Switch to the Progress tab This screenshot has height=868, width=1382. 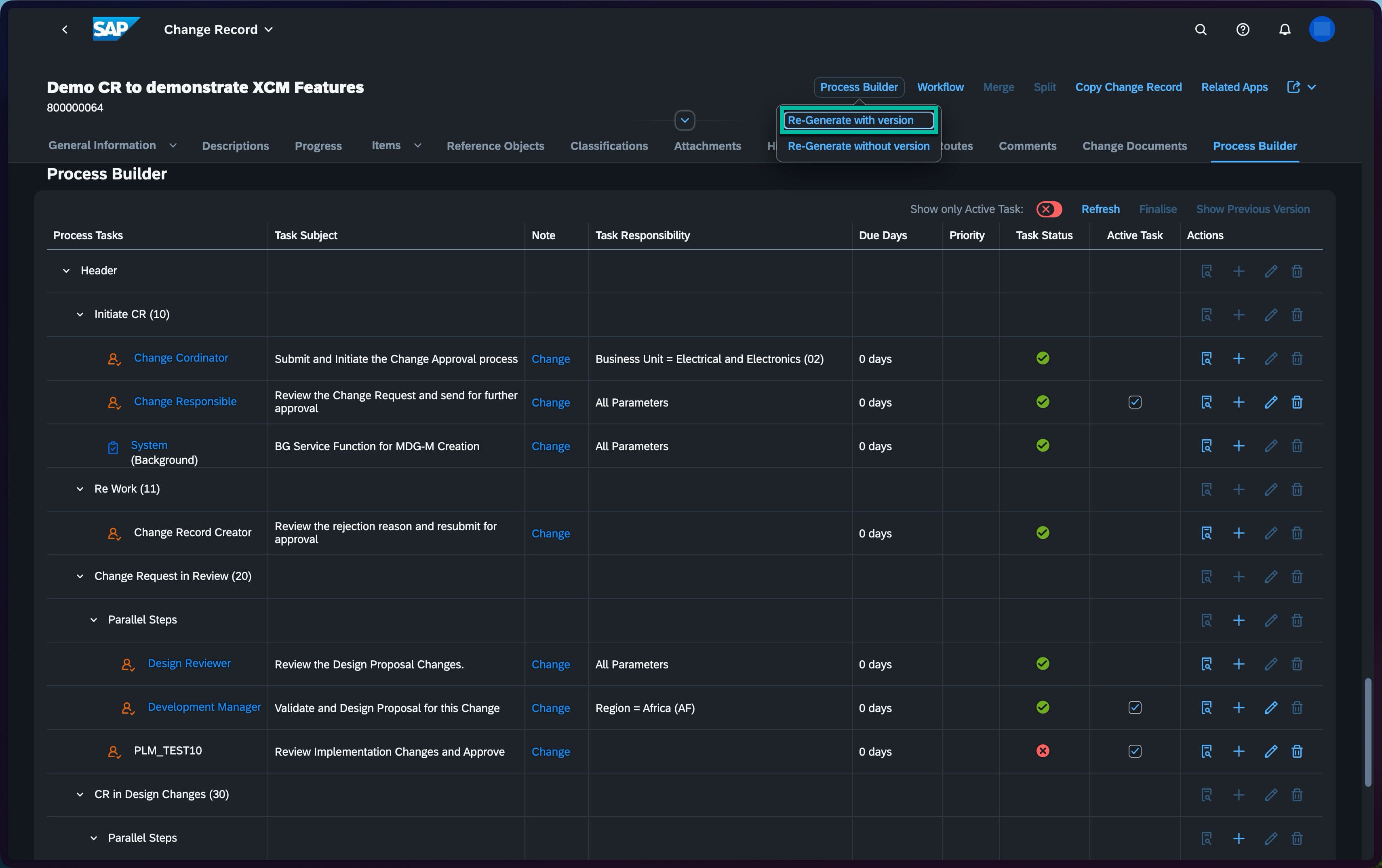[318, 146]
